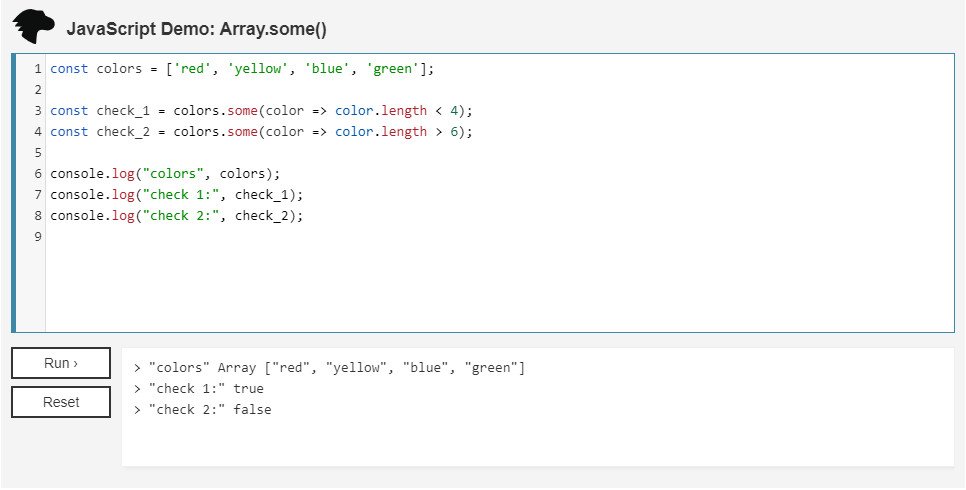Click the empty line 9 in the editor

tap(300, 237)
